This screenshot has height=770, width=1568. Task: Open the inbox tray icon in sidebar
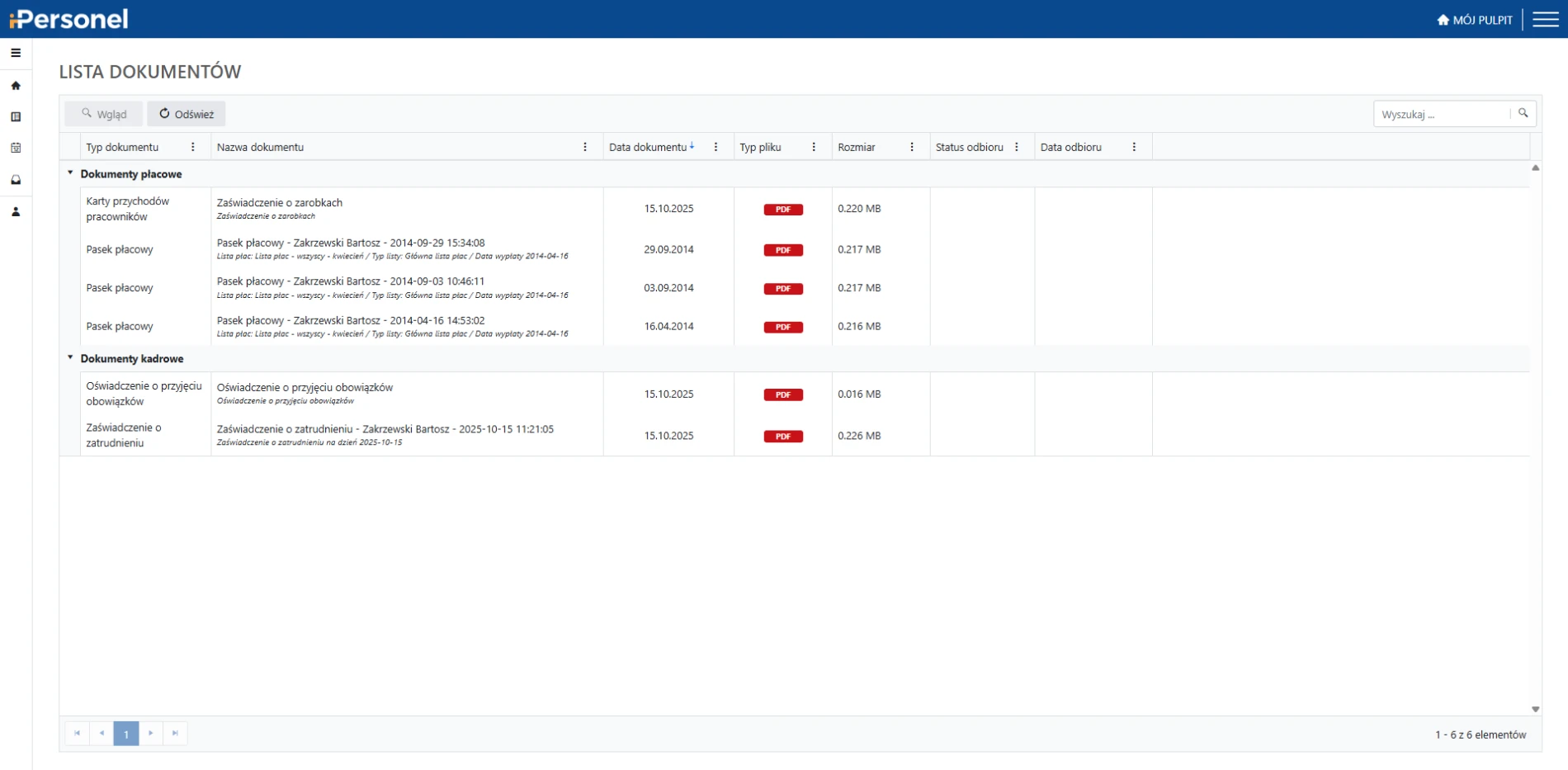16,180
